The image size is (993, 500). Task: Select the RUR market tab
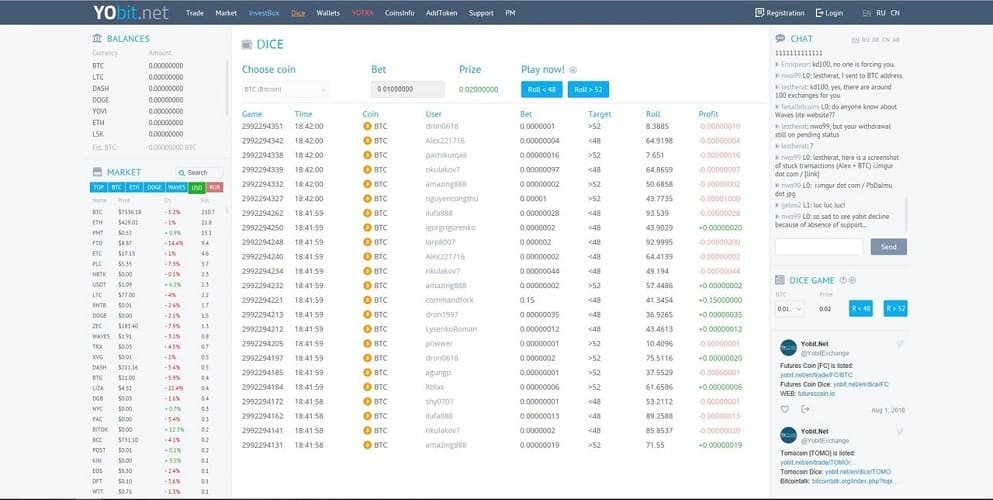point(215,188)
